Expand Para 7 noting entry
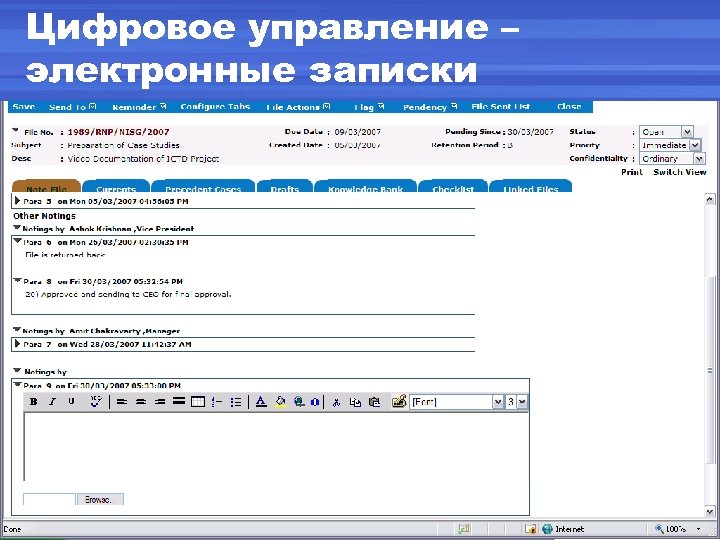 [x=17, y=343]
